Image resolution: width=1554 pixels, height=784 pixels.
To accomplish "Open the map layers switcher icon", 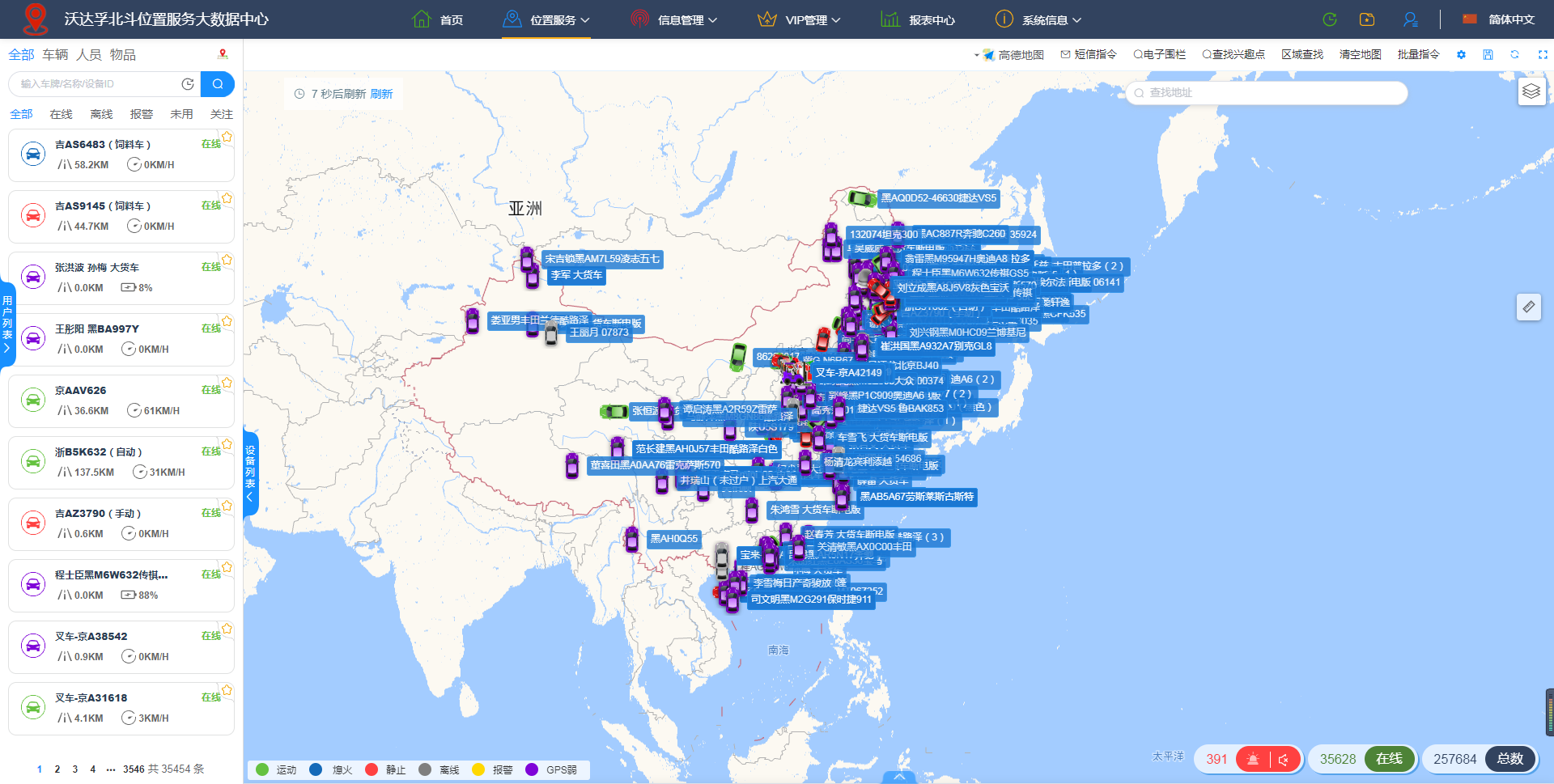I will 1531,91.
